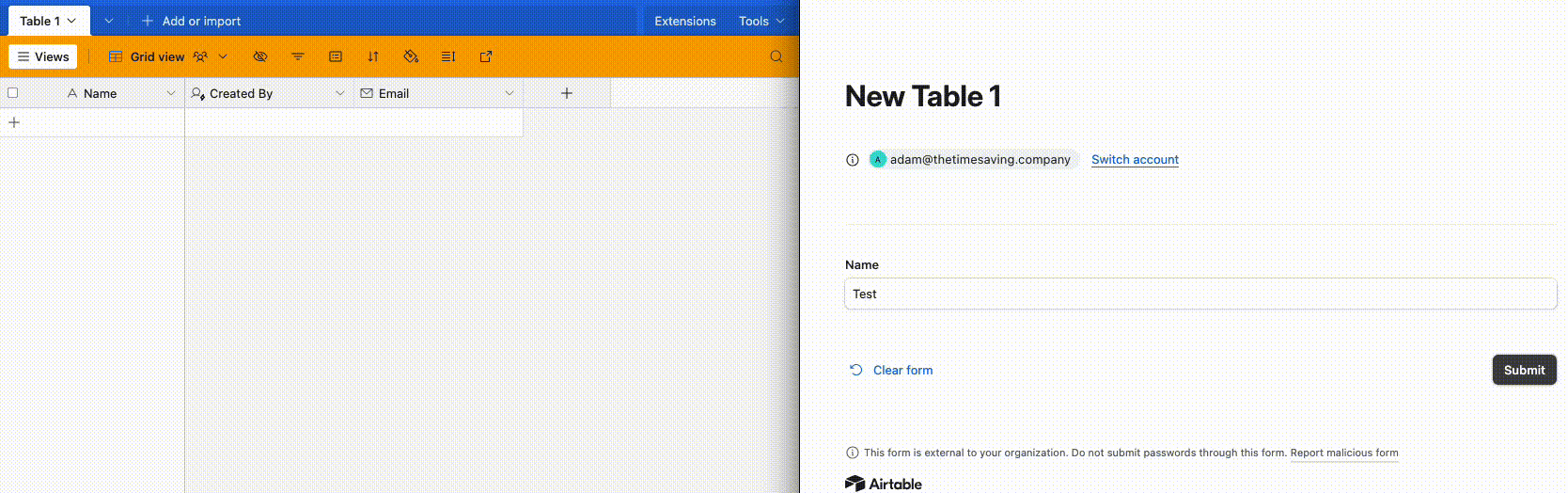Add a new record row
The width and height of the screenshot is (1568, 493).
coord(14,122)
